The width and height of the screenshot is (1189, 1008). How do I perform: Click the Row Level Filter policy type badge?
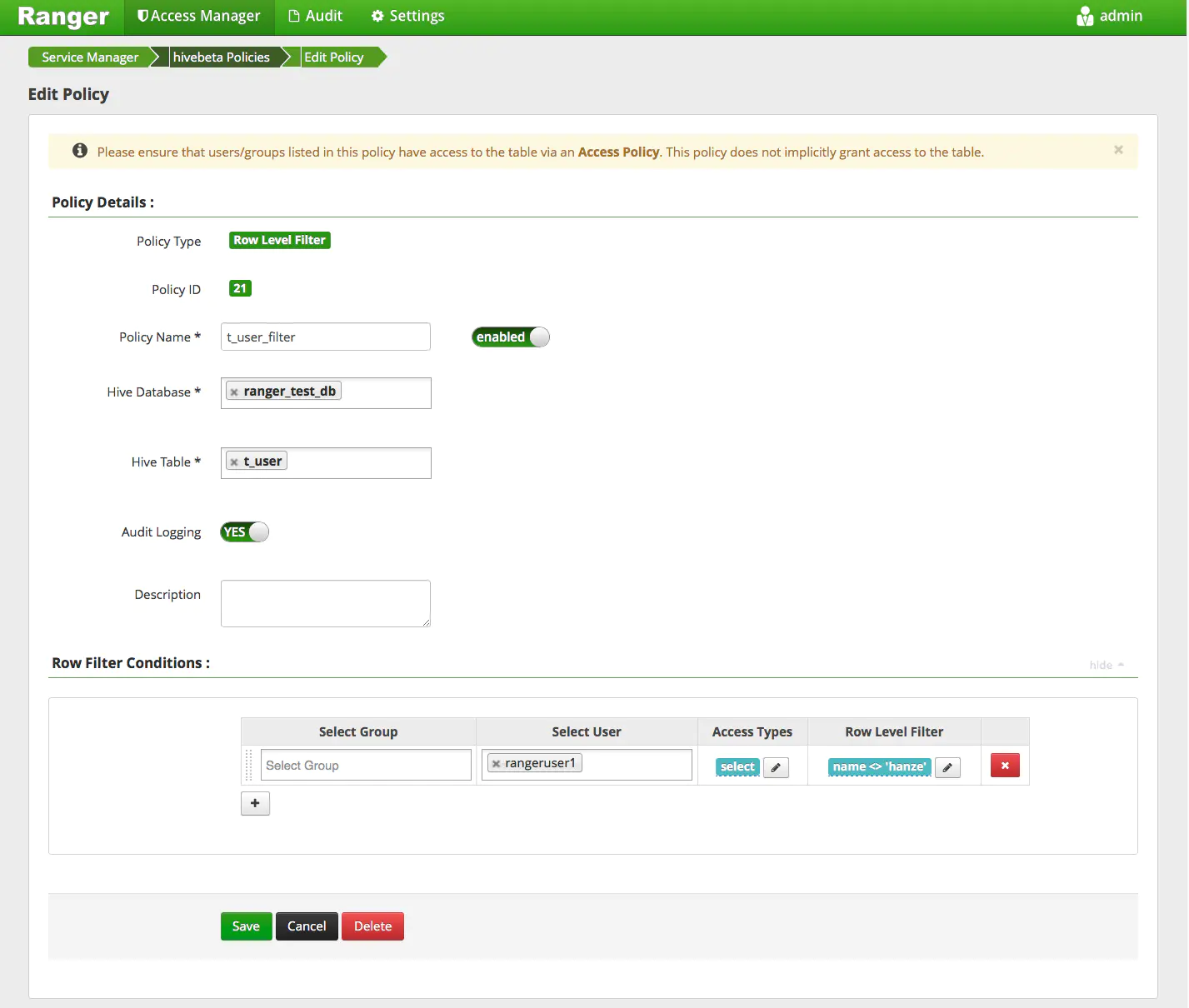tap(280, 240)
